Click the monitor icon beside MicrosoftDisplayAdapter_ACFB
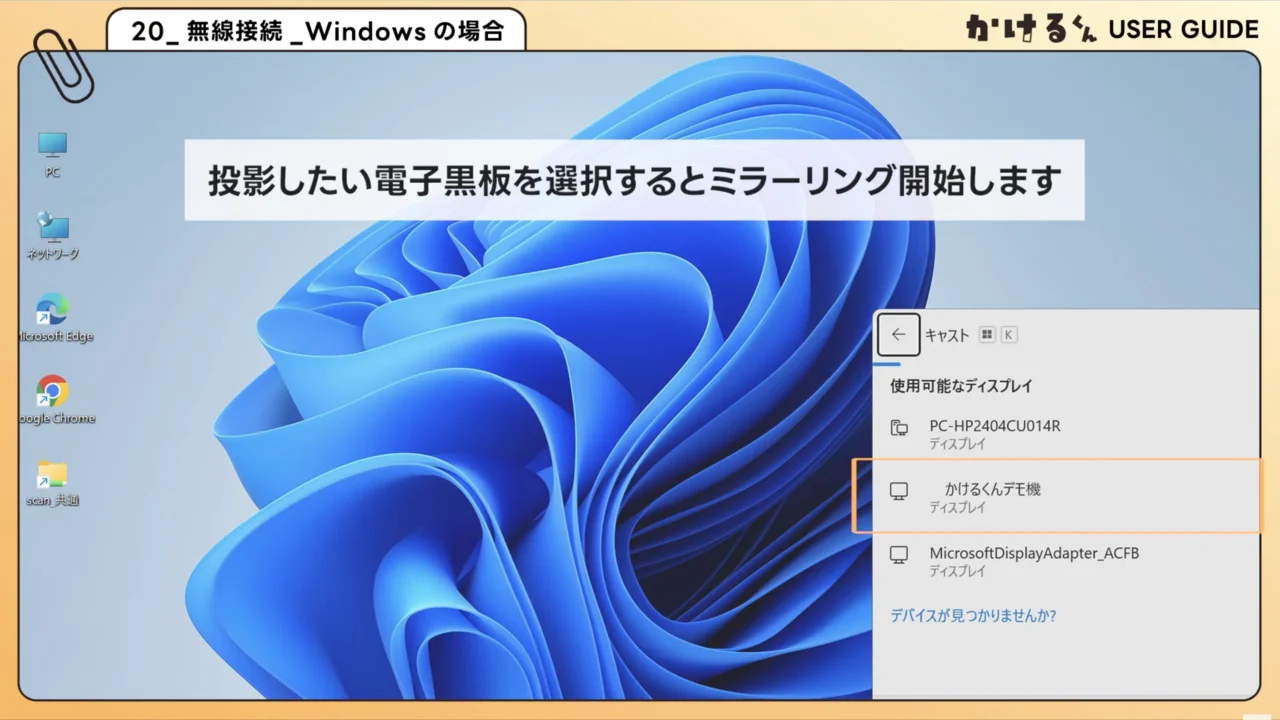 tap(899, 554)
